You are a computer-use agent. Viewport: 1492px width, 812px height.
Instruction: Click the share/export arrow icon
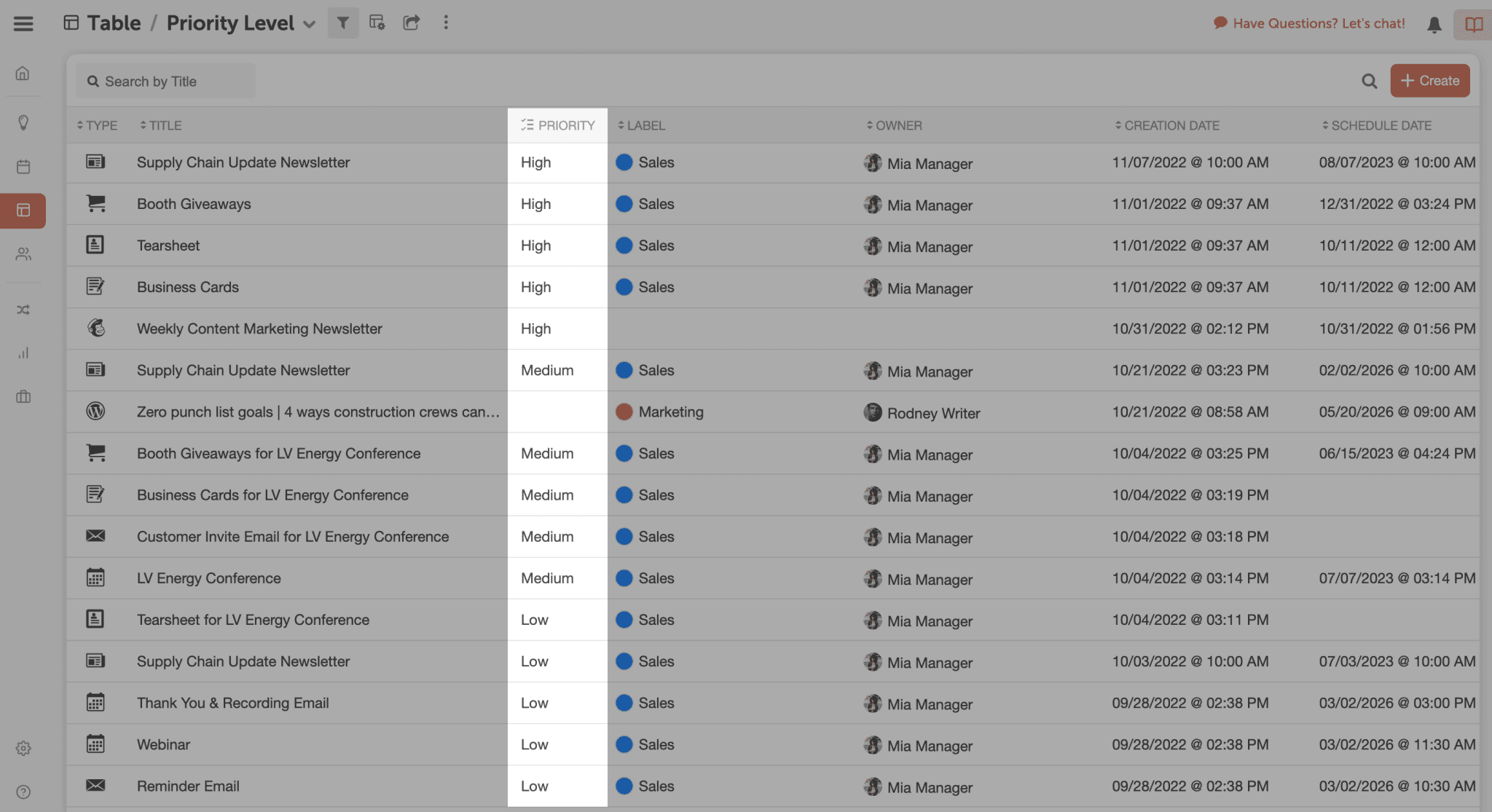(412, 23)
